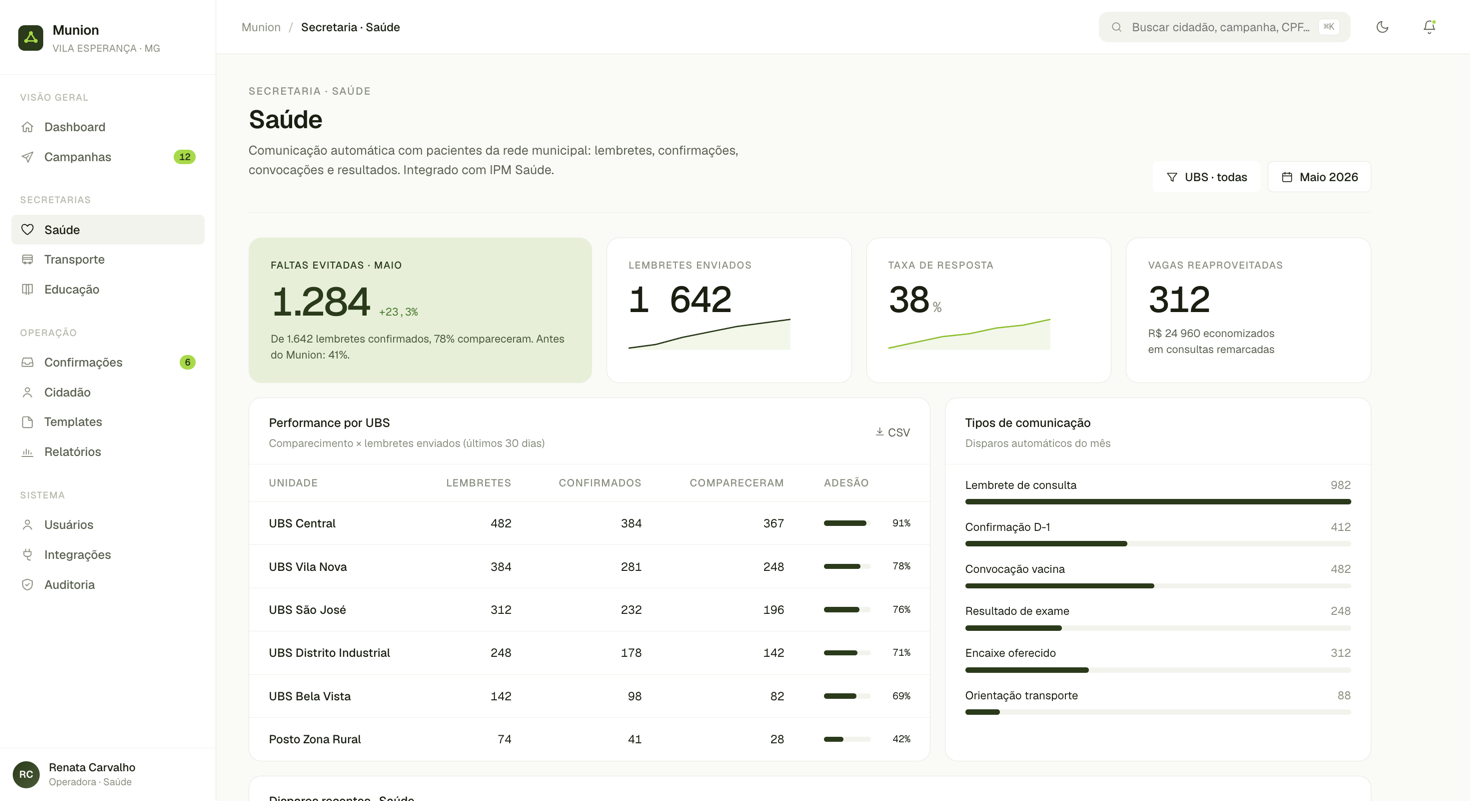The height and width of the screenshot is (801, 1470).
Task: Open Integrações via its plug icon
Action: click(x=28, y=555)
